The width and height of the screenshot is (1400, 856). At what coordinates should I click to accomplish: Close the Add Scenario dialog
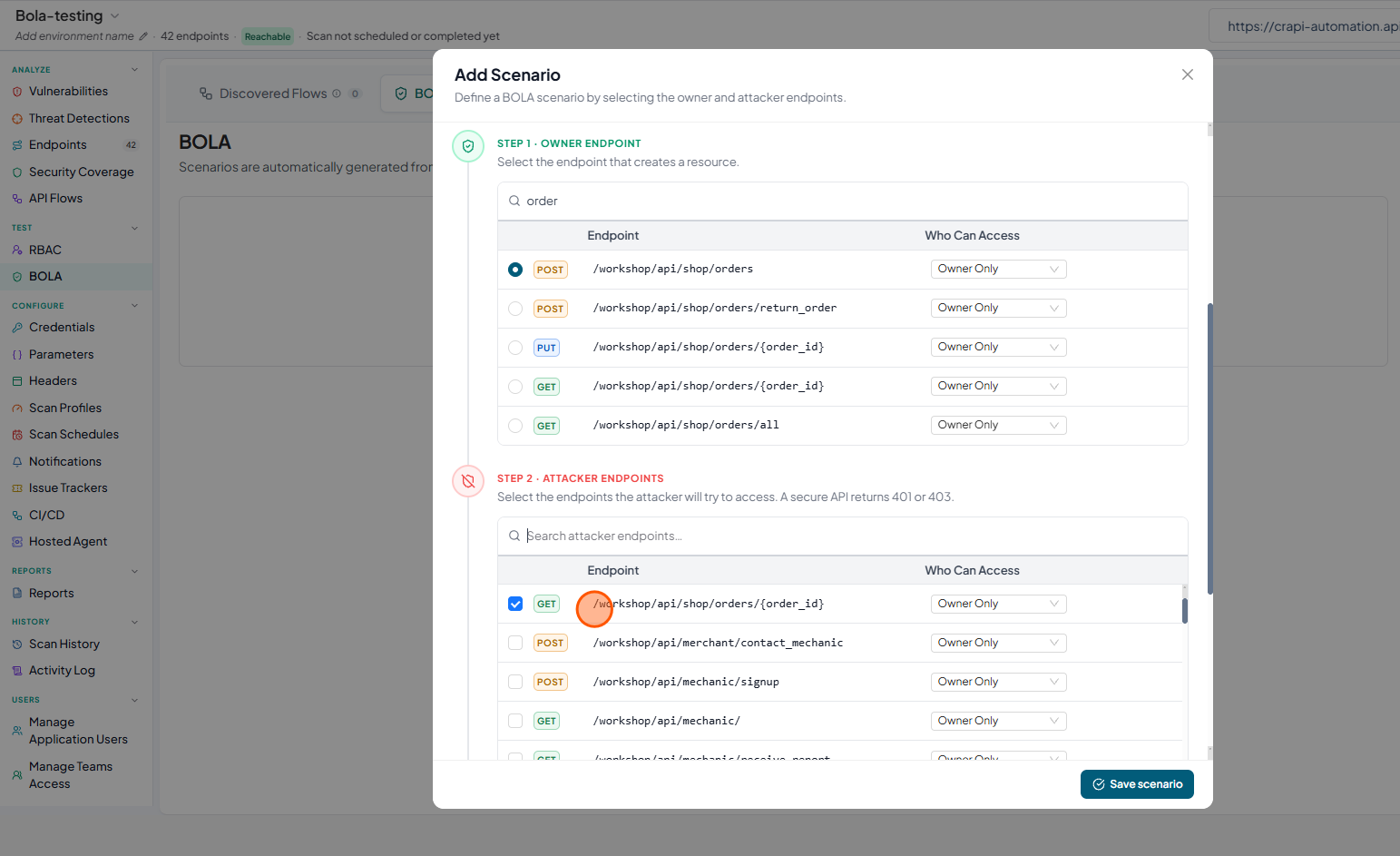1188,74
